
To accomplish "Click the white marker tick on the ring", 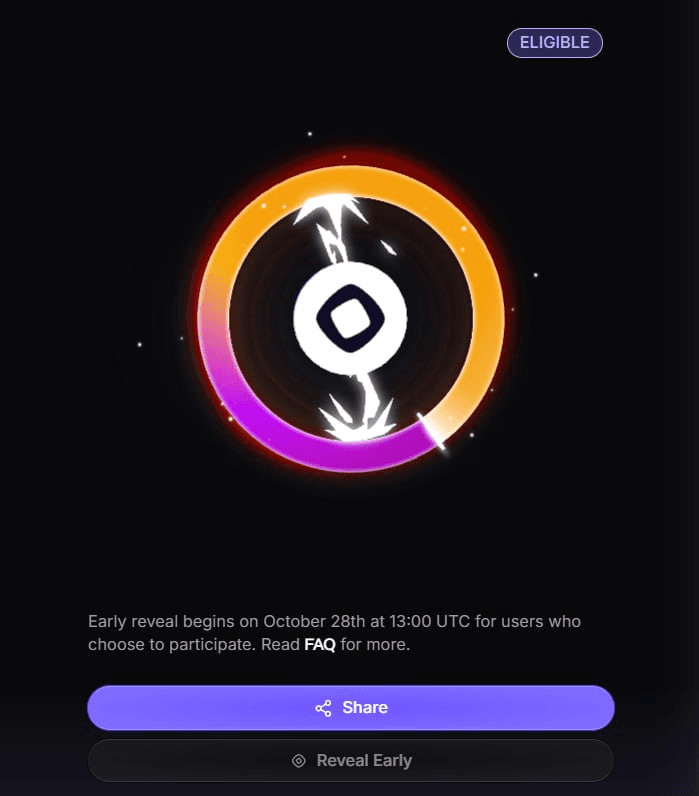I will tap(431, 432).
